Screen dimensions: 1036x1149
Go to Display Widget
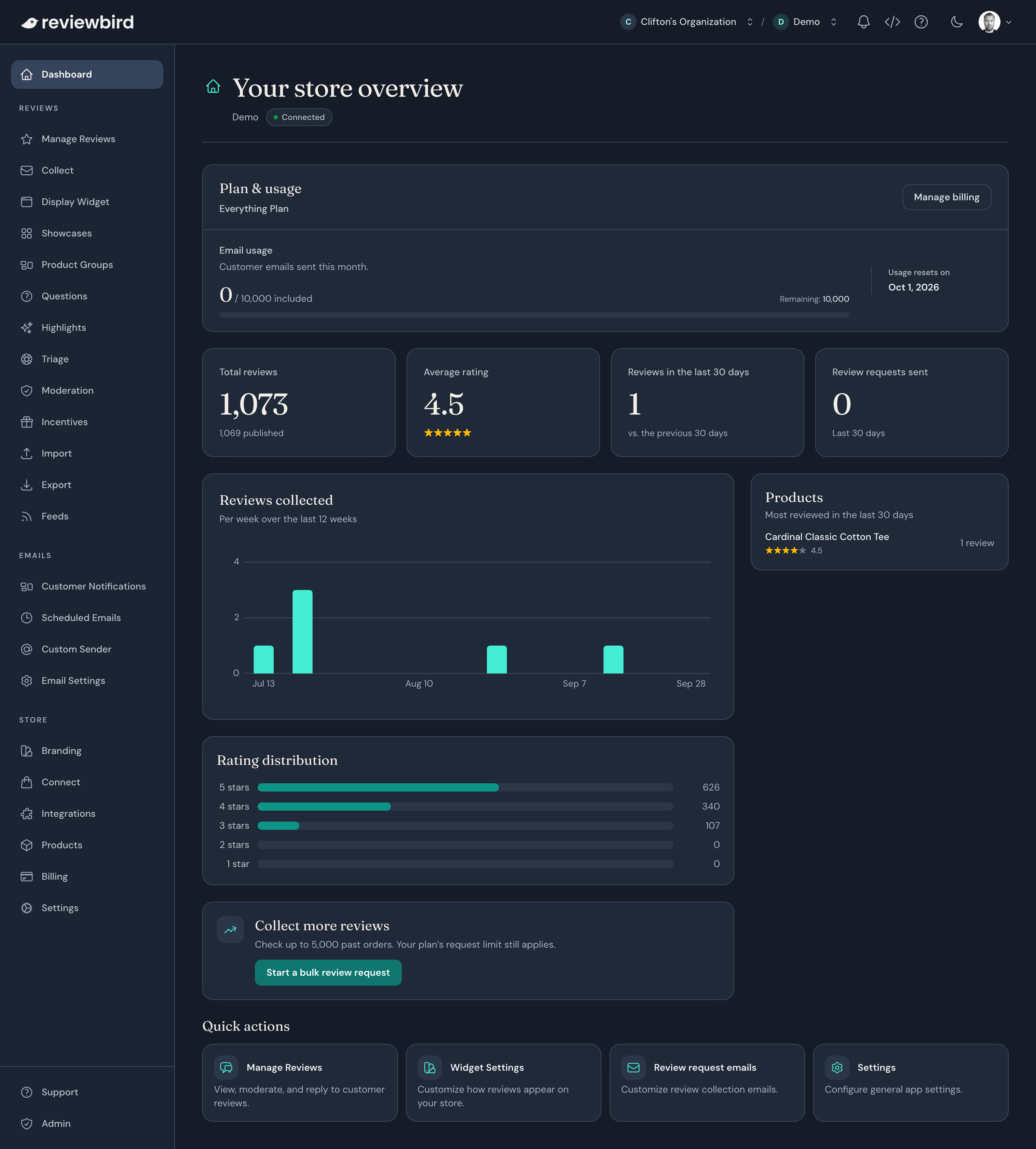(x=87, y=202)
